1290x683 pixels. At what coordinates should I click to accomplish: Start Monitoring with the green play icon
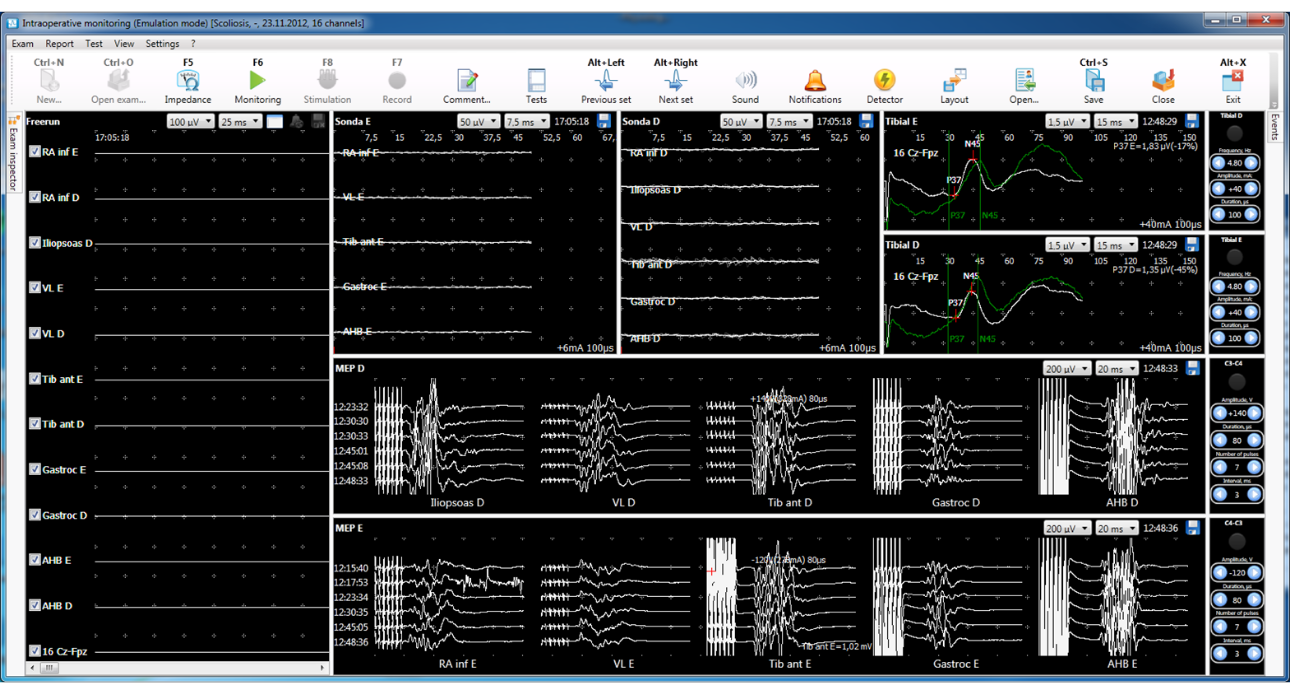tap(257, 80)
